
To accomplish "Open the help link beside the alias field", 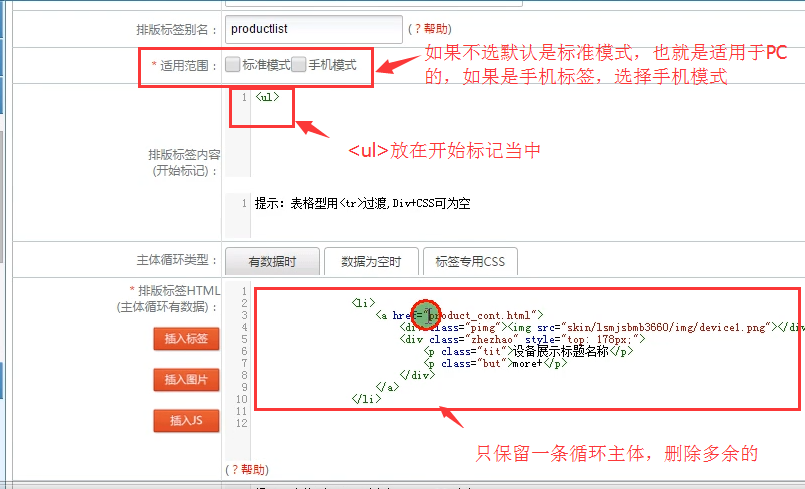I will point(430,30).
